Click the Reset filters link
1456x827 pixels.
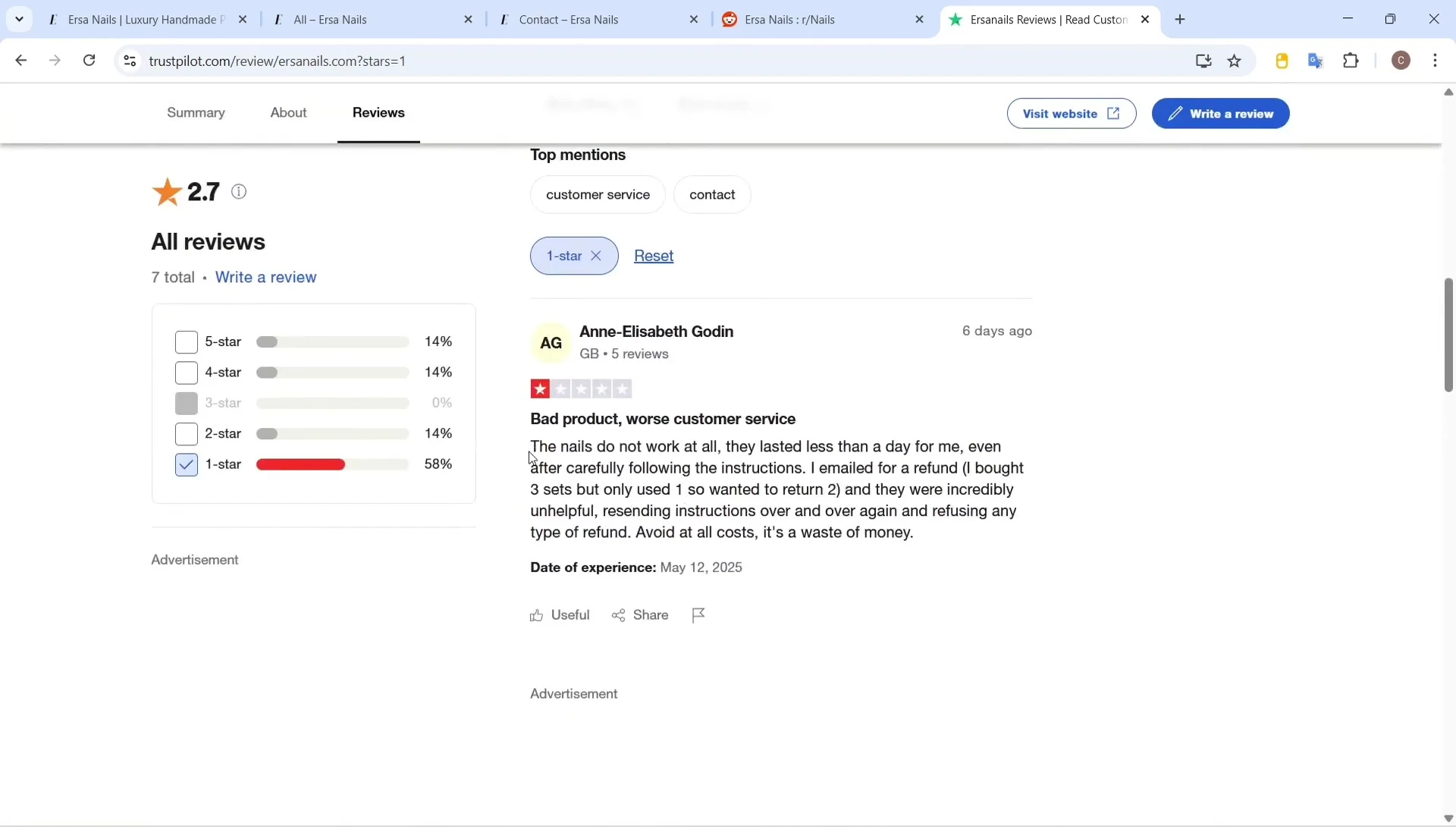[654, 256]
